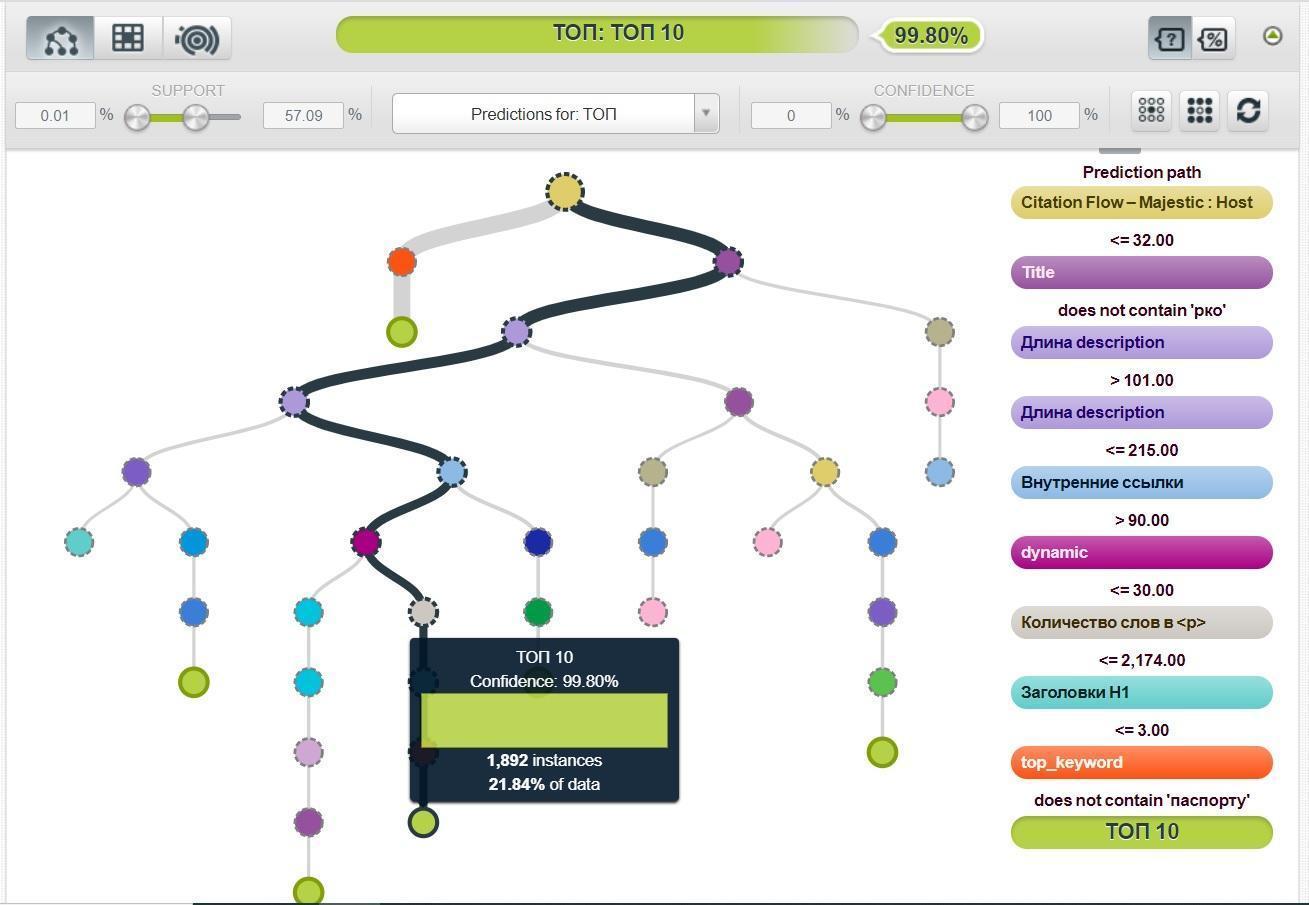Viewport: 1309px width, 905px height.
Task: Select the dark navy blue tree node
Action: tap(538, 542)
